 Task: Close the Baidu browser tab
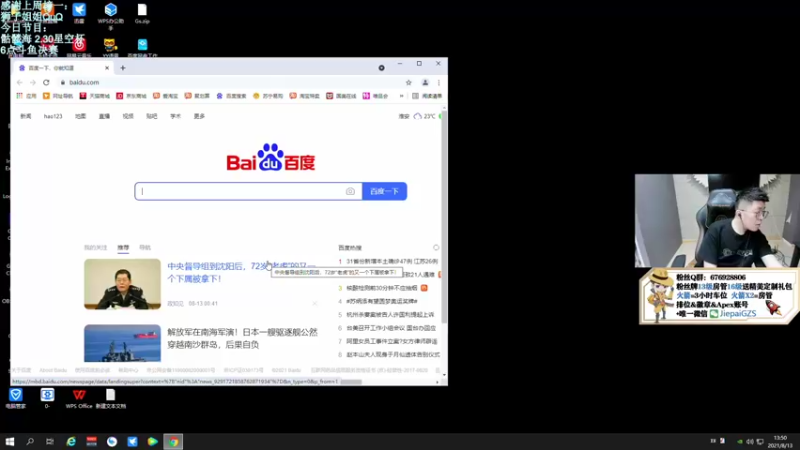107,68
